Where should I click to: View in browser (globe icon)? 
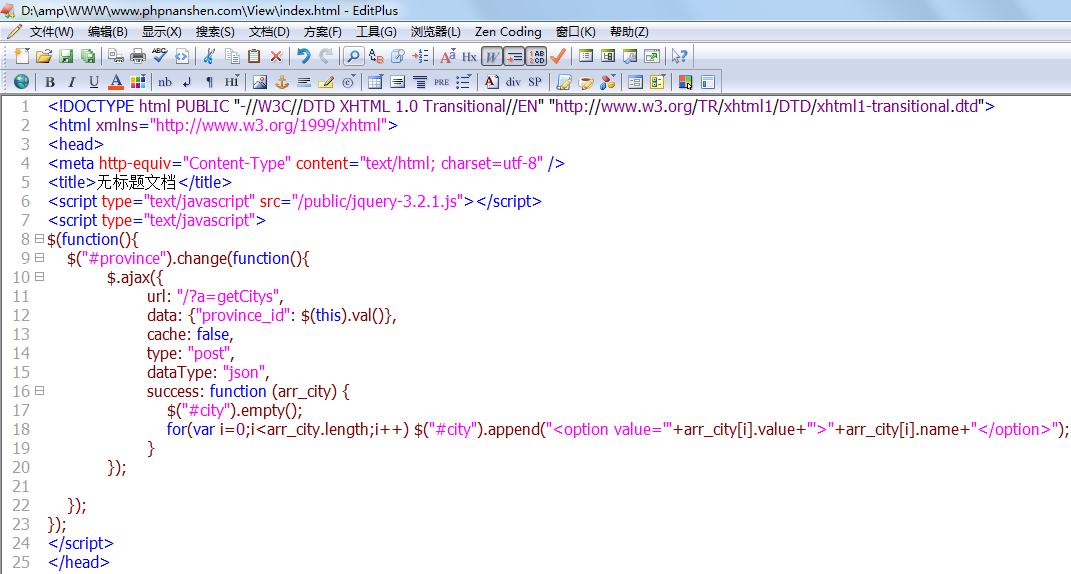coord(22,82)
